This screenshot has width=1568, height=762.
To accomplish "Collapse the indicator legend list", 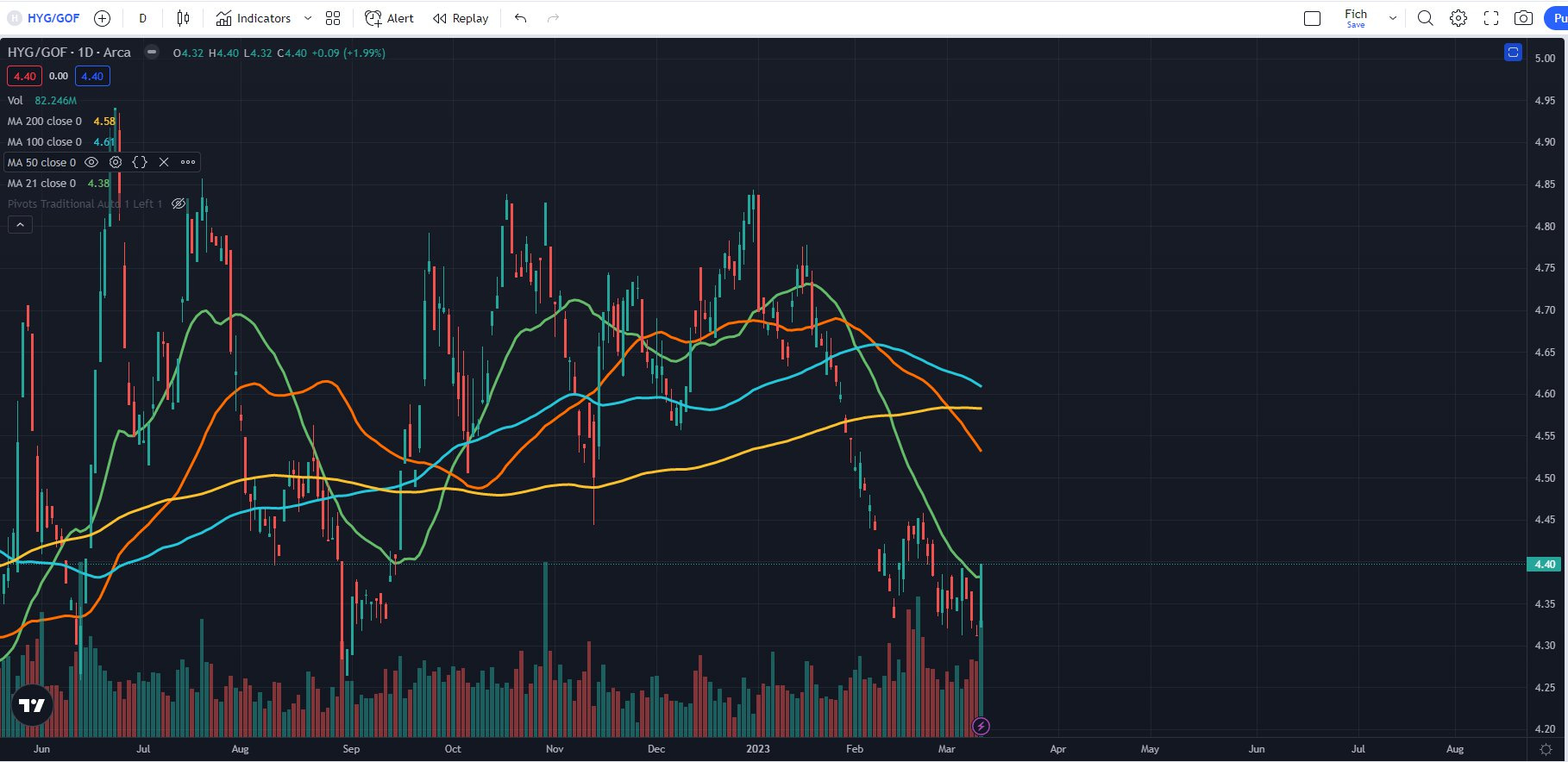I will click(x=20, y=225).
